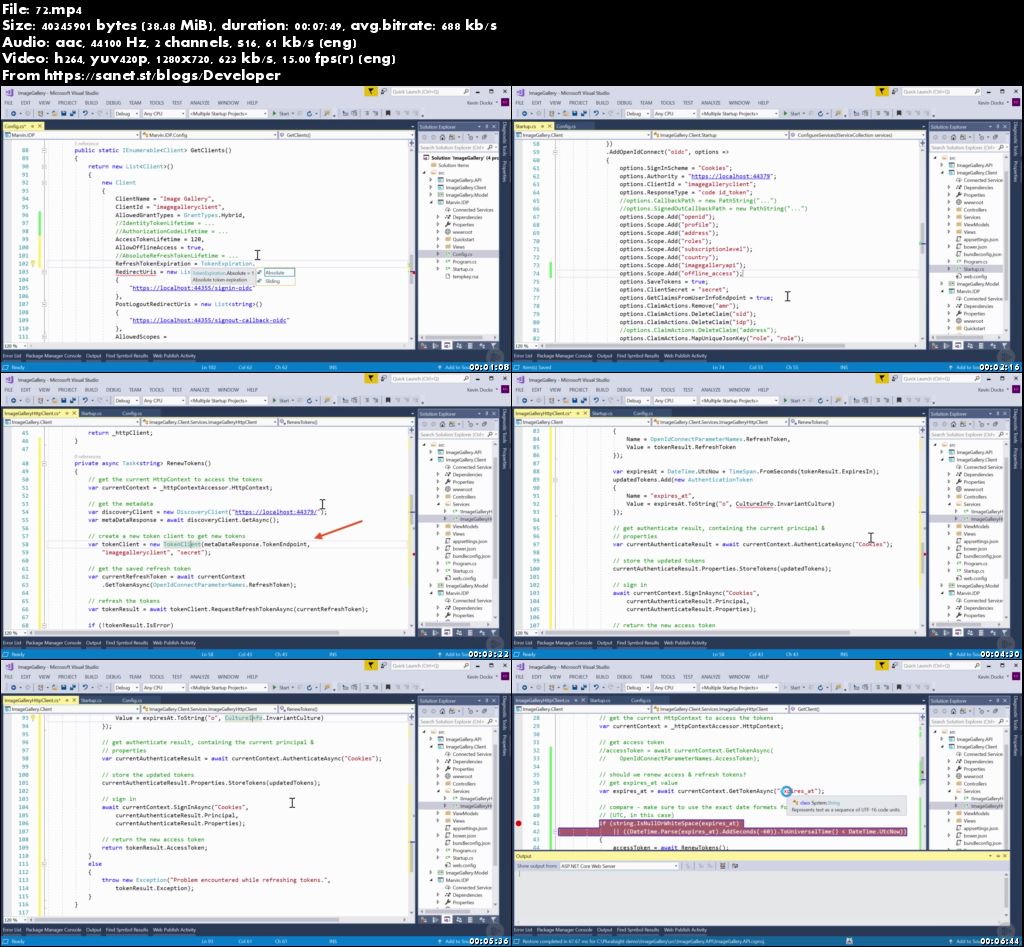
Task: In the 00:01:08 frame, choose Sliding in the IntelliSense list
Action: (273, 281)
